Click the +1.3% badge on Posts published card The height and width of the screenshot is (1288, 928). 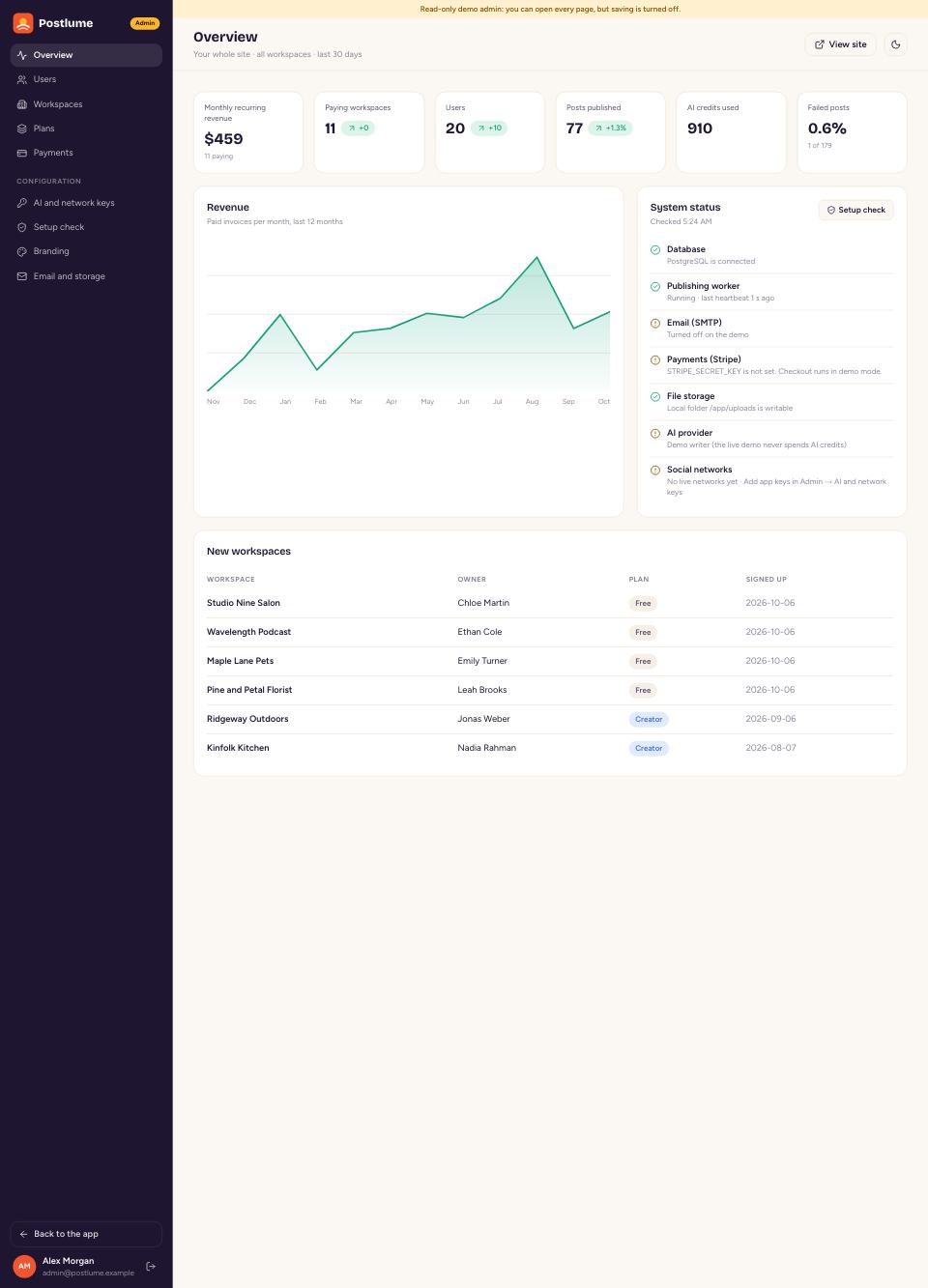point(610,128)
